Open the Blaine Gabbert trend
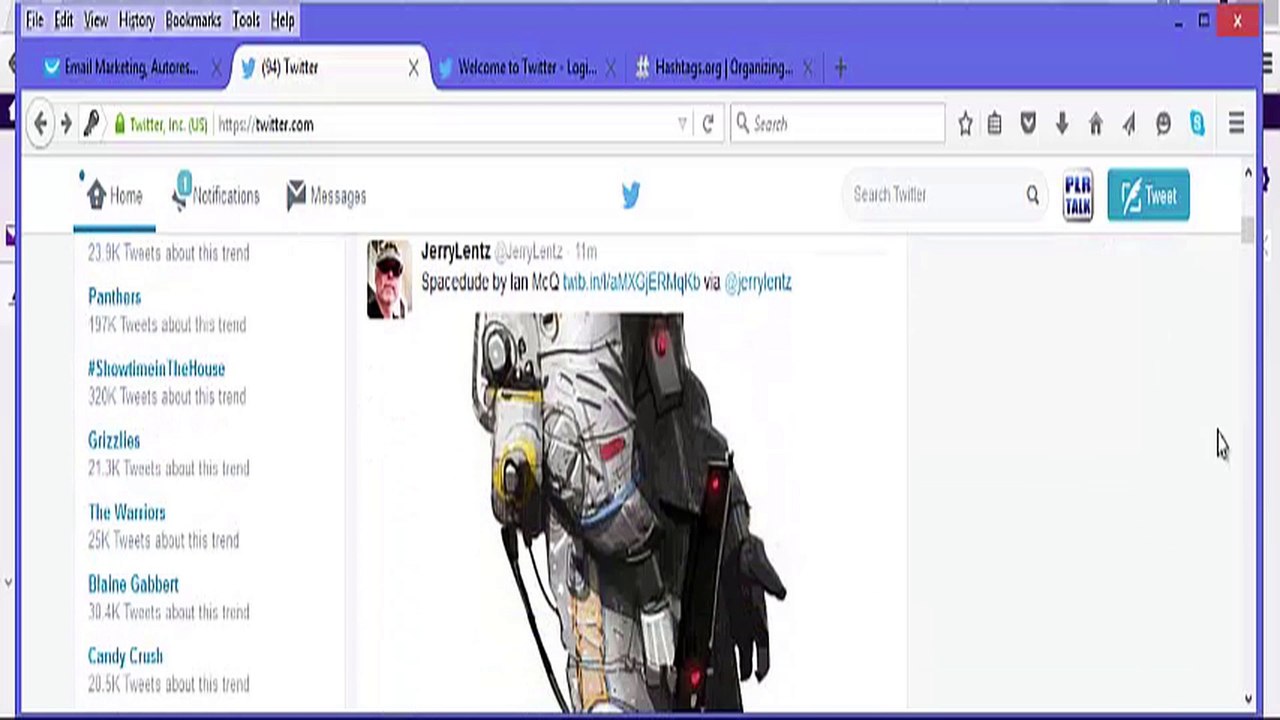Viewport: 1280px width, 720px height. (133, 585)
